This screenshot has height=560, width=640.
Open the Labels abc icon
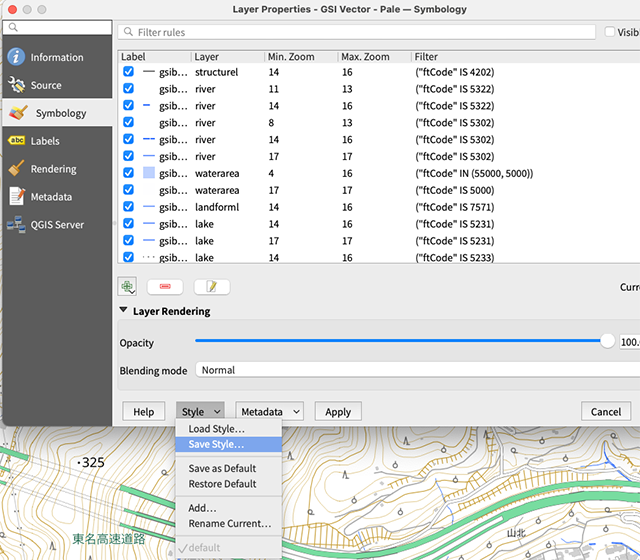(16, 140)
